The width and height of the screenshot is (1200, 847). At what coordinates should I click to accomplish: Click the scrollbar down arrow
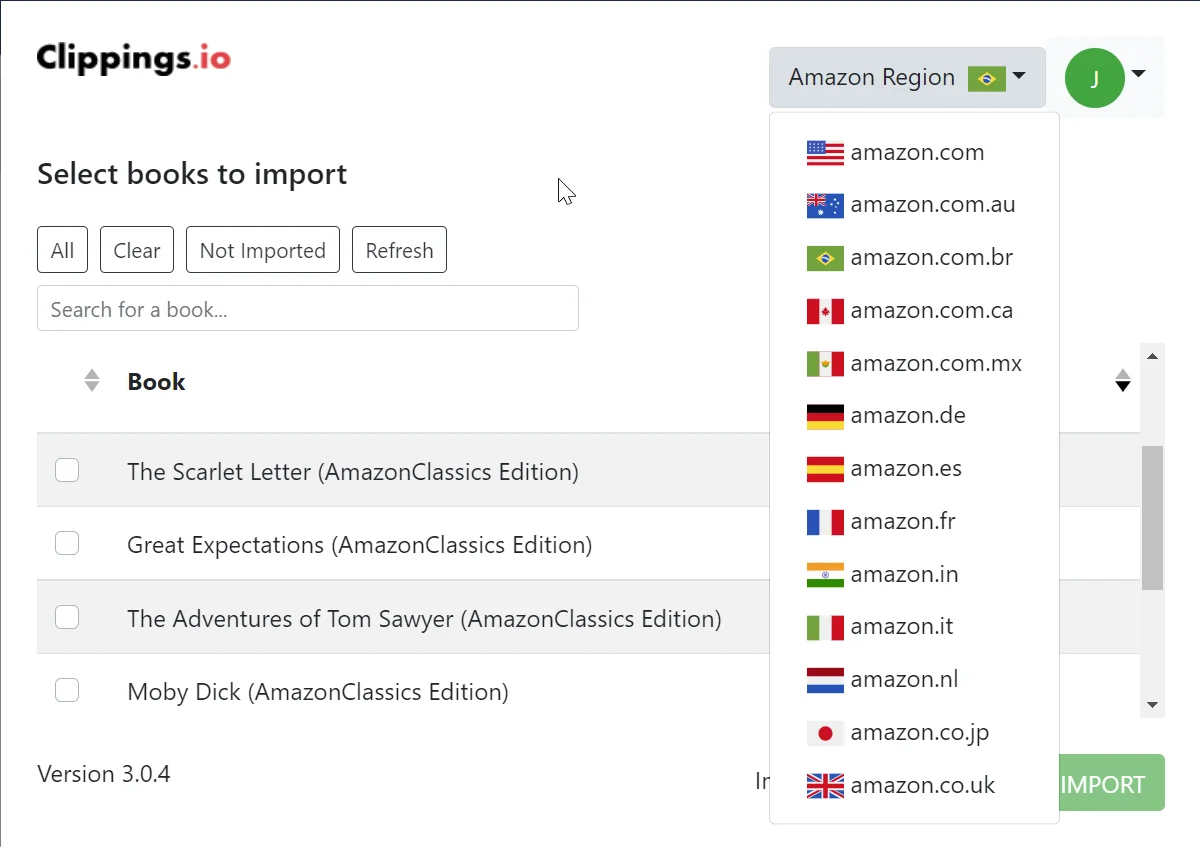(1152, 706)
